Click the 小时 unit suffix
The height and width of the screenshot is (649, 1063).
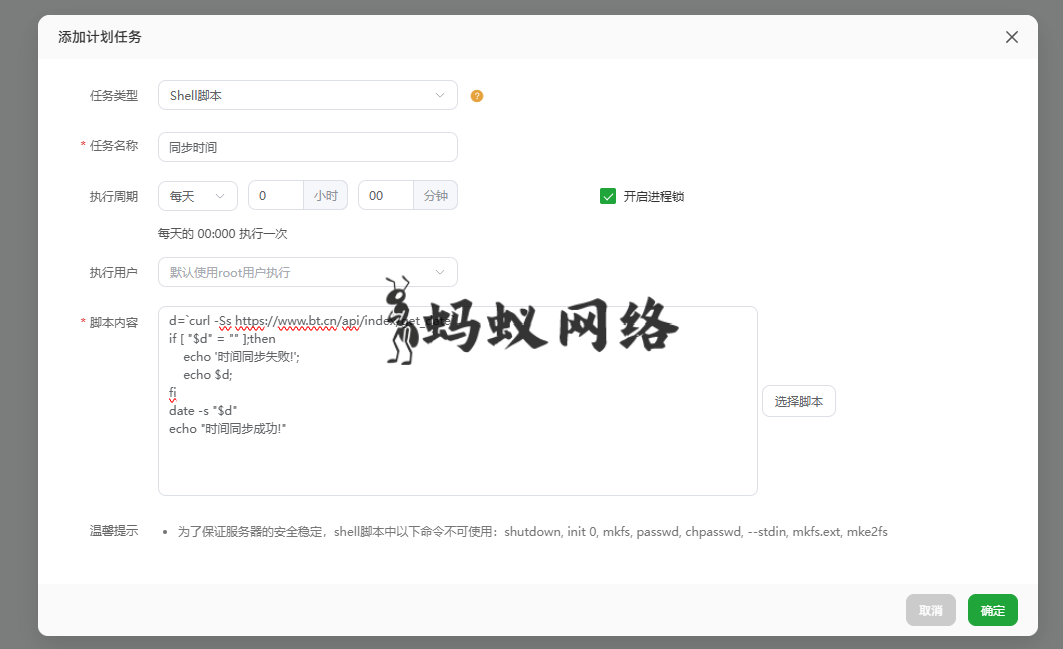(x=326, y=196)
